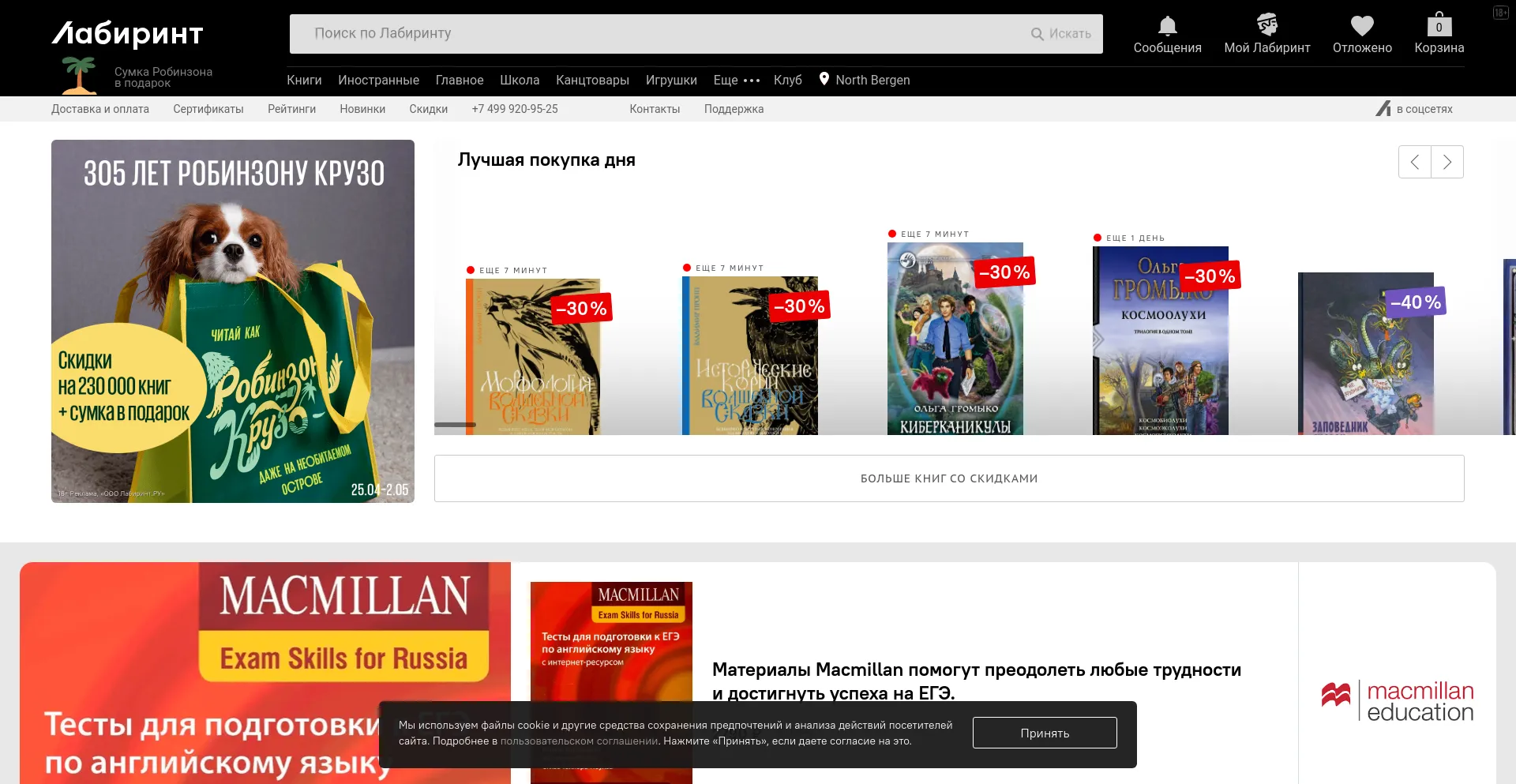Click the carousel scroll indicator bar

click(x=455, y=425)
